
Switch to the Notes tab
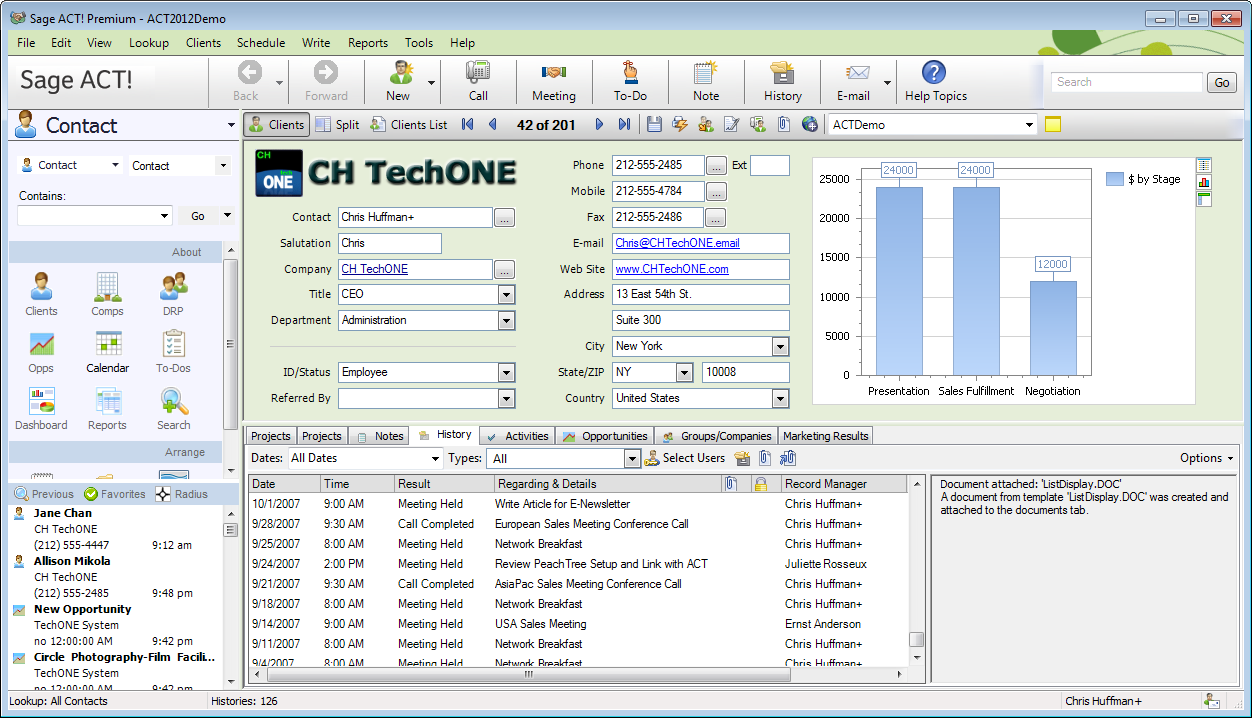(x=379, y=436)
